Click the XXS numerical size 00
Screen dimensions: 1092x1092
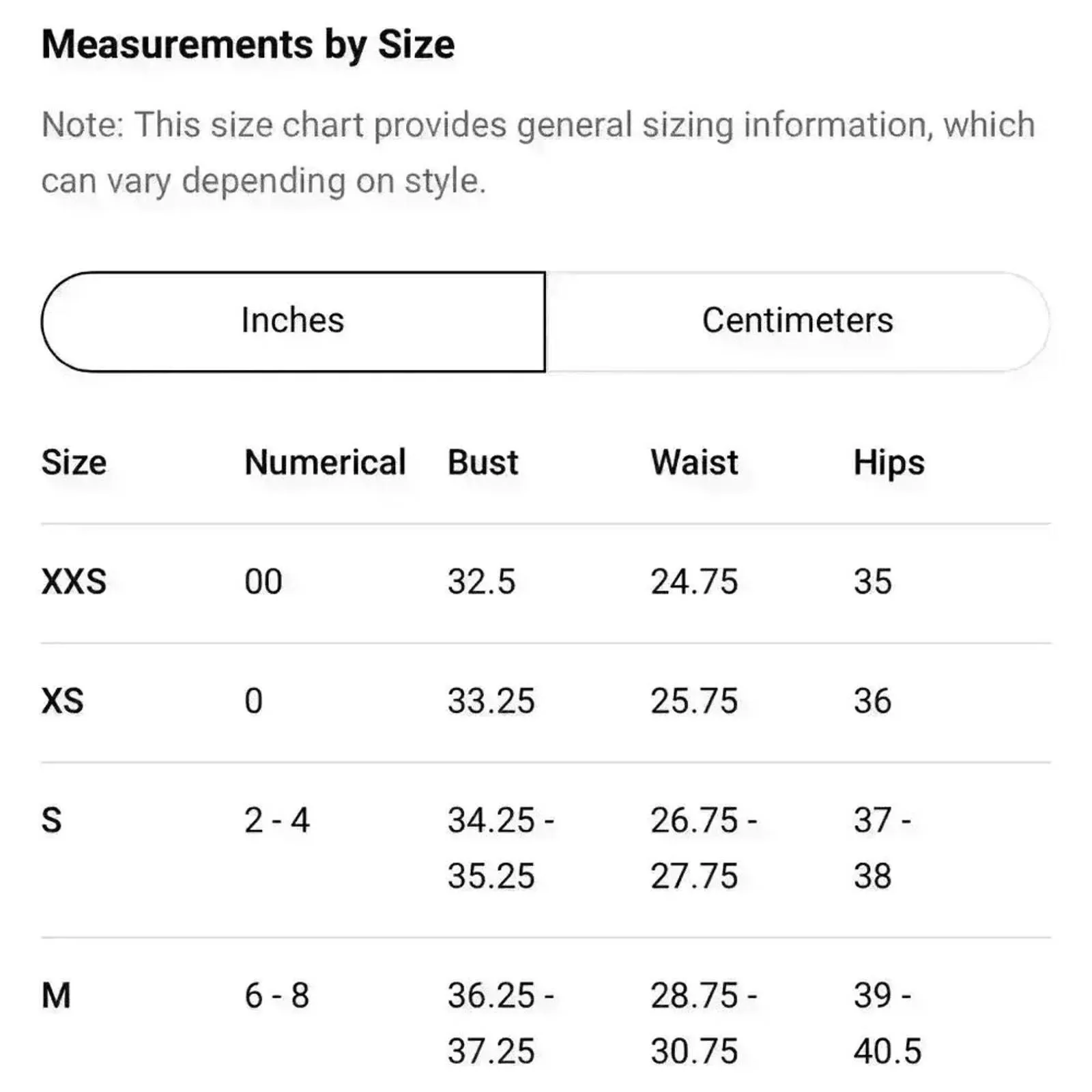coord(263,582)
